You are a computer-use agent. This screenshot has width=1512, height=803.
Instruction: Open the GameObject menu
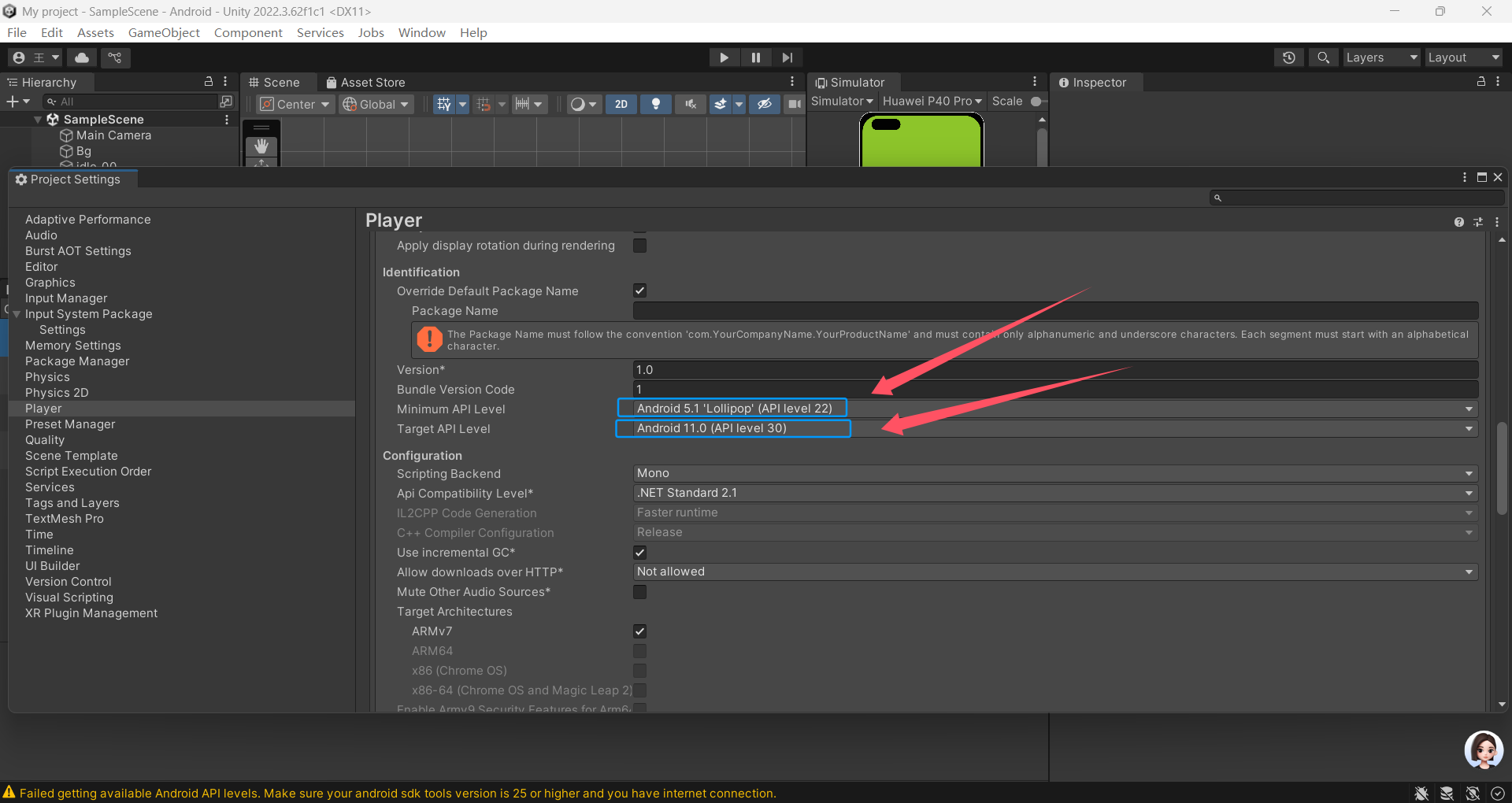[x=164, y=32]
